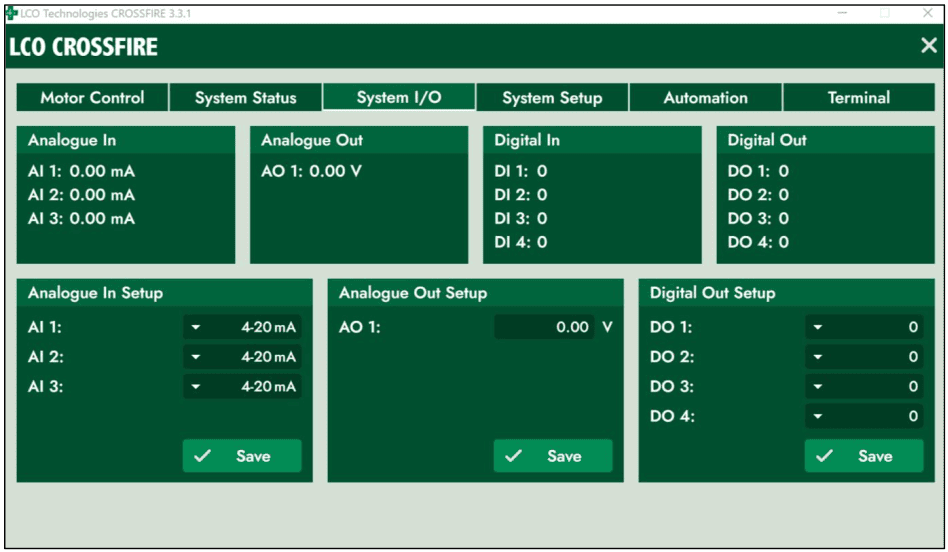Switch to the System Status tab
Image resolution: width=948 pixels, height=552 pixels.
245,97
